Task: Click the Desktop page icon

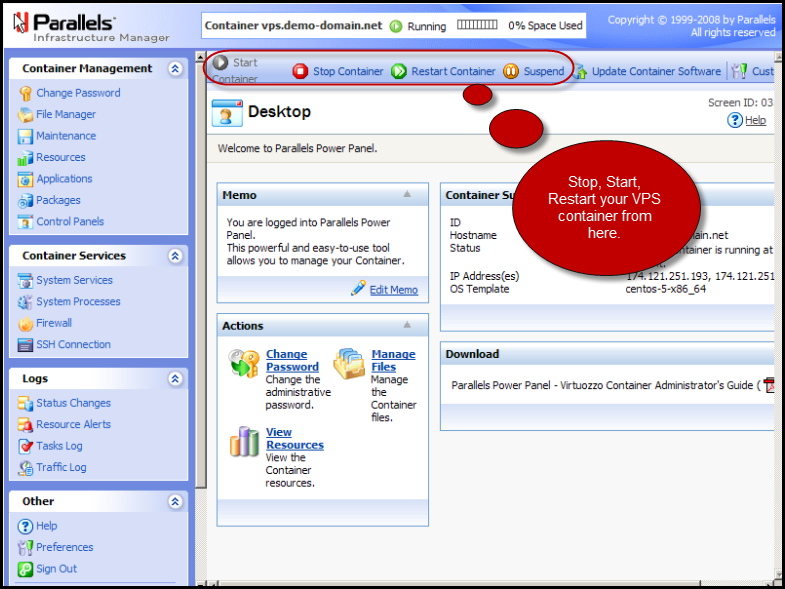Action: point(227,112)
